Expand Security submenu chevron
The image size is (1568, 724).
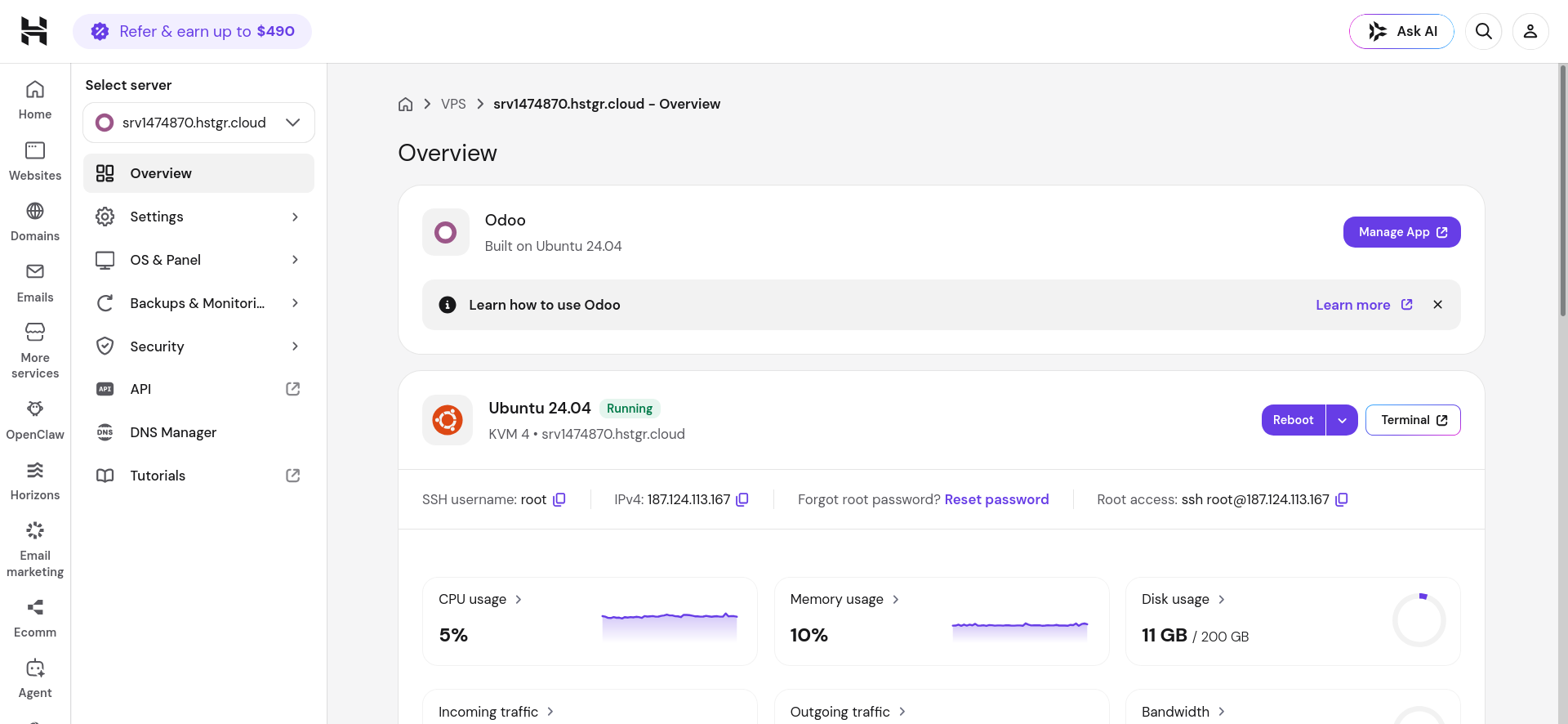(x=295, y=346)
